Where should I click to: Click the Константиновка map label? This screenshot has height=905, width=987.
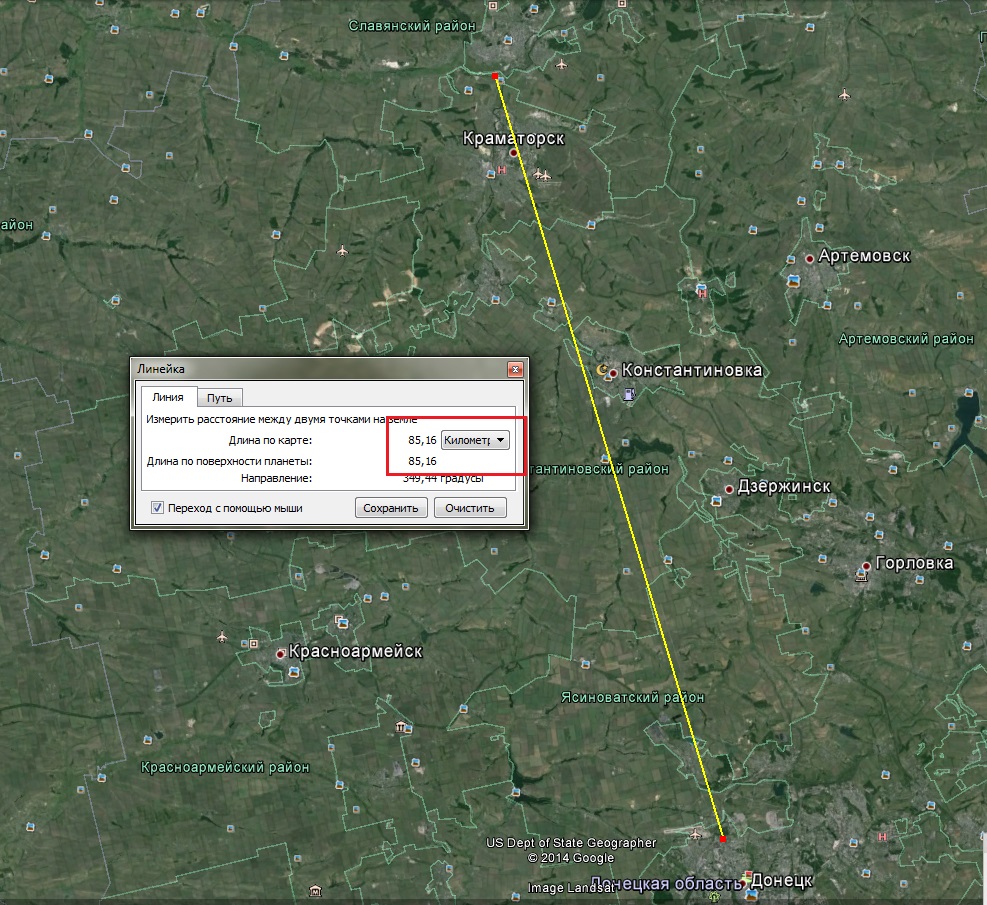(x=692, y=370)
